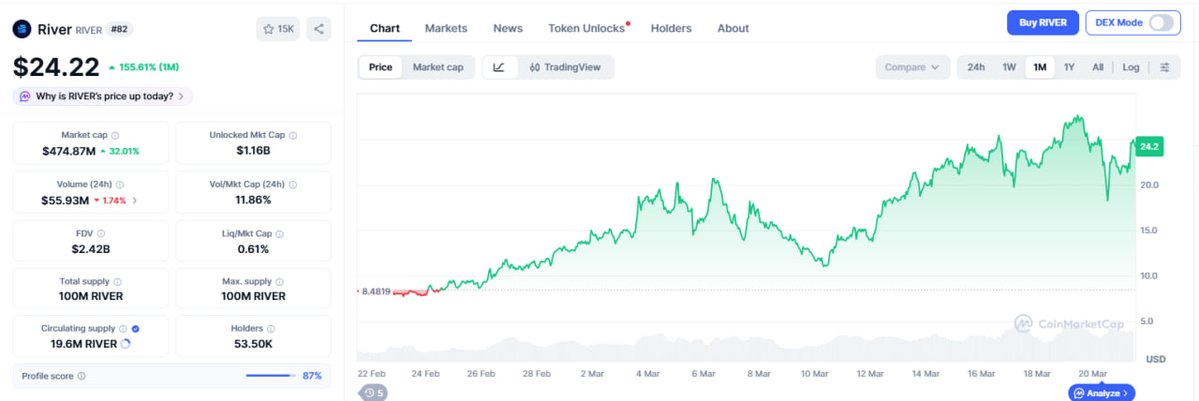Click the $24.22 price text
Viewport: 1199px width, 401px height.
click(x=56, y=67)
